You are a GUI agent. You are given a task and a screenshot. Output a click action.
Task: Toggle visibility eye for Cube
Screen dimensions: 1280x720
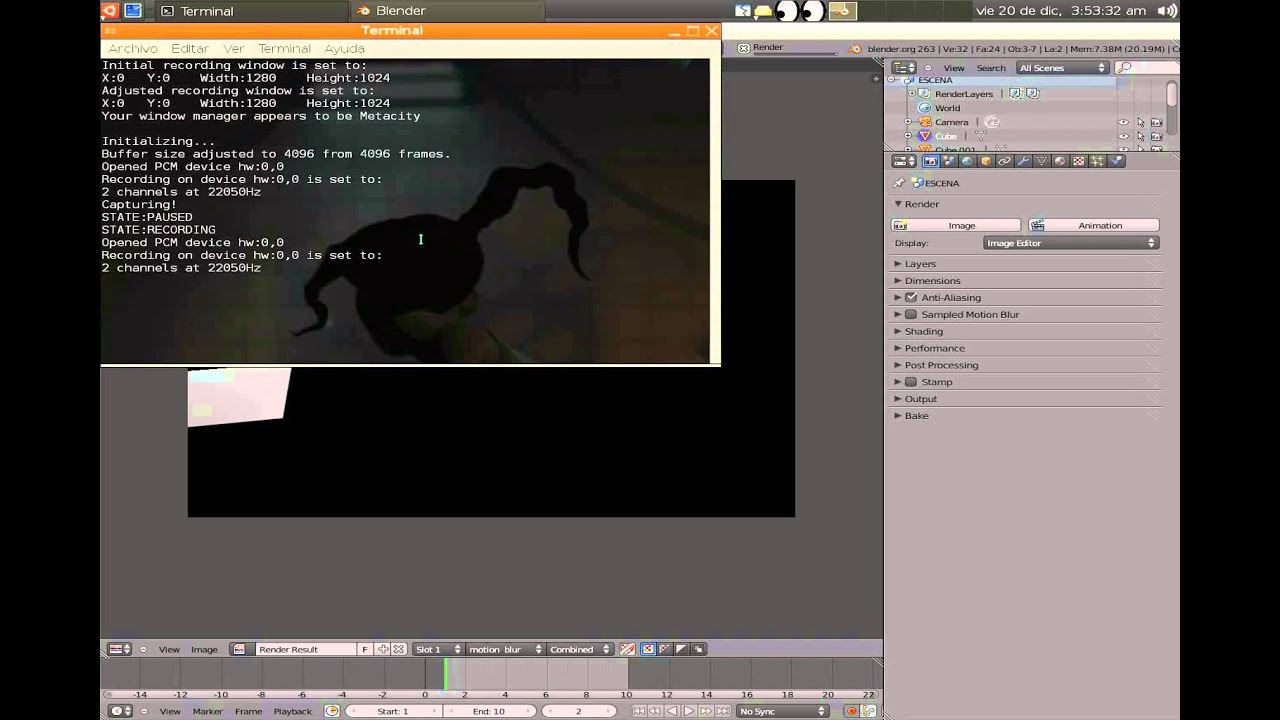[1123, 136]
